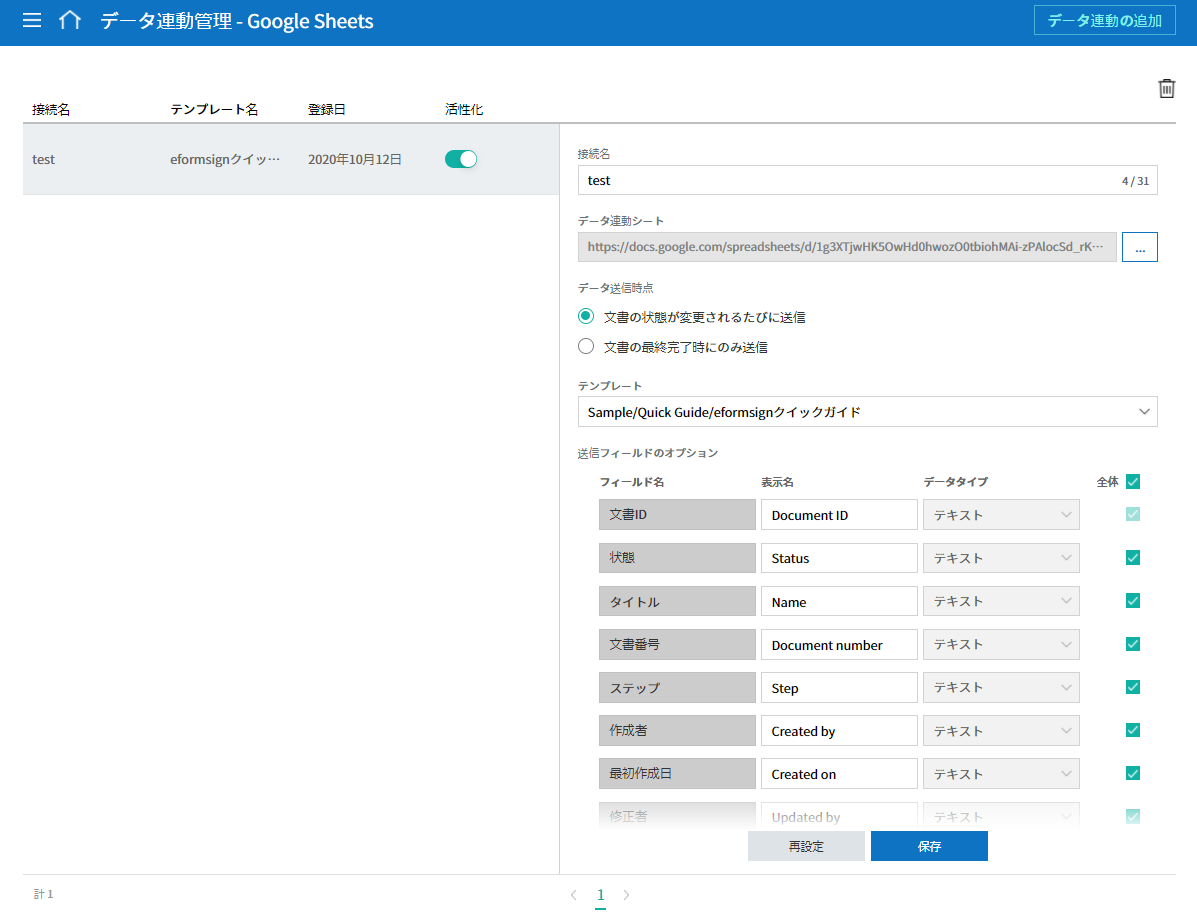Click the 再設定 reset button
Viewport: 1197px width, 919px height.
point(806,846)
